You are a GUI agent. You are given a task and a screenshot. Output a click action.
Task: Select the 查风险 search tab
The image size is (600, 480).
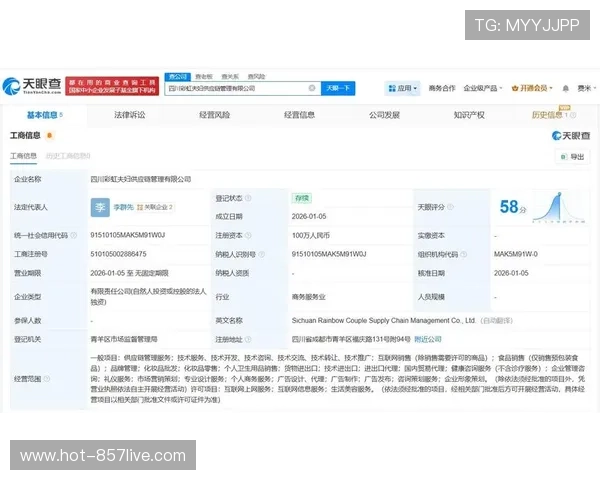[256, 77]
